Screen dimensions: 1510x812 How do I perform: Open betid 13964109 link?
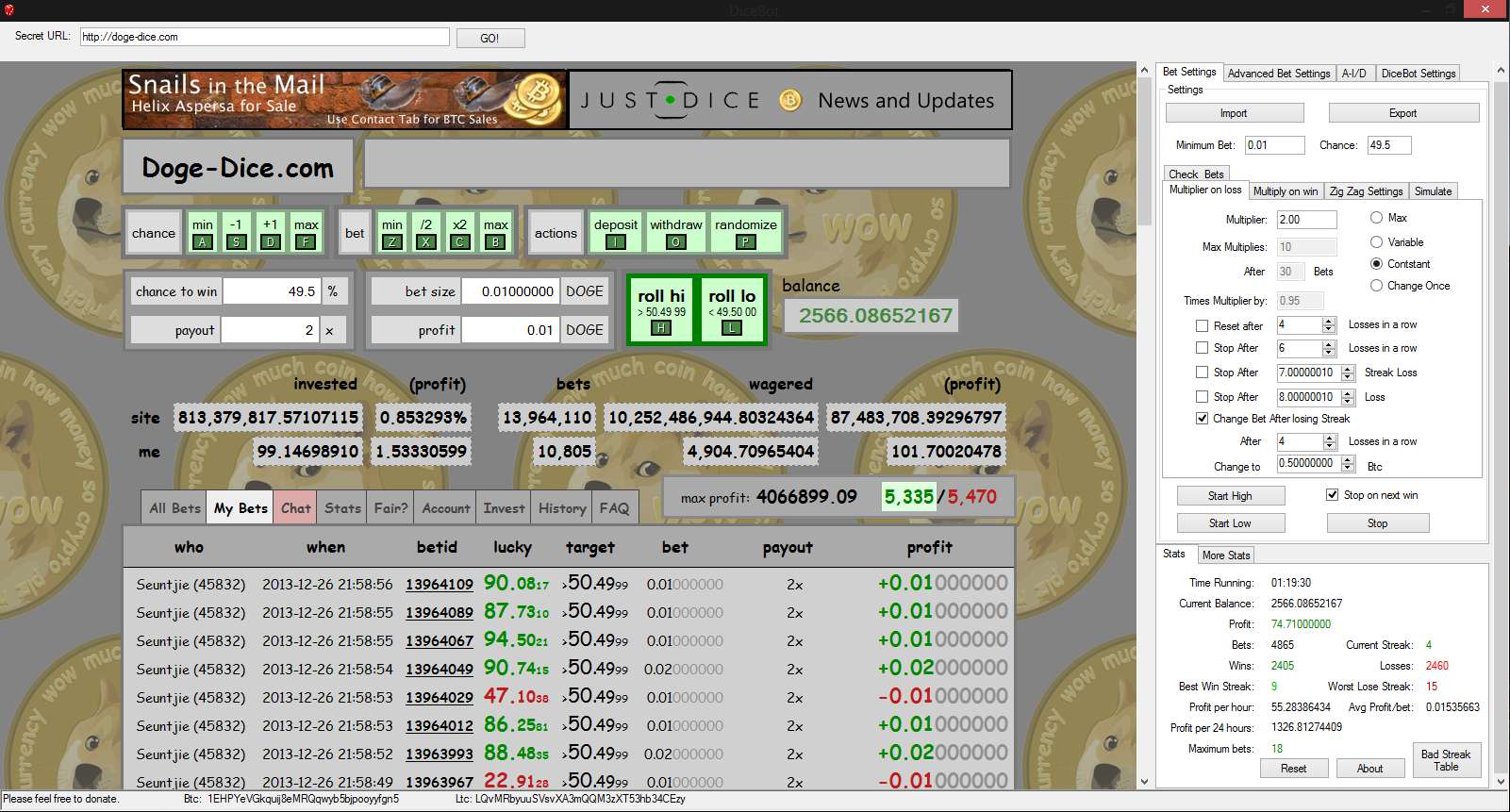[x=440, y=585]
